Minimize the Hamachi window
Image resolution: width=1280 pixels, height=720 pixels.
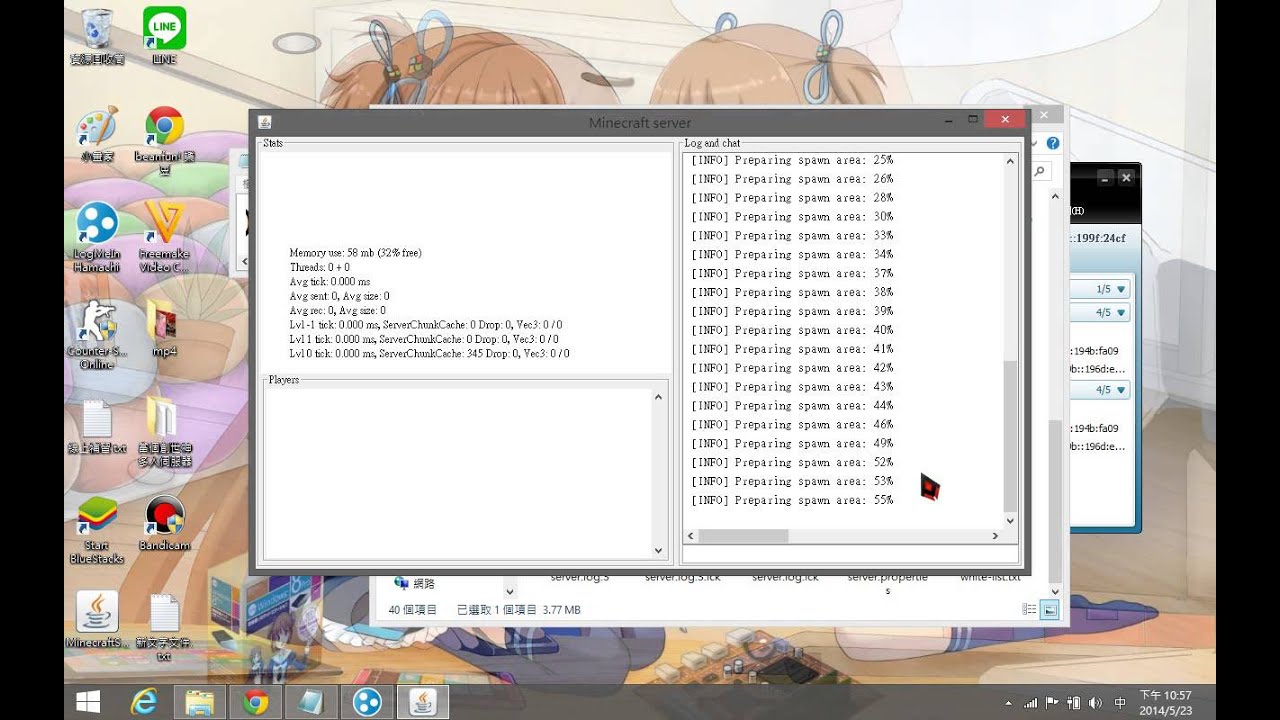[1105, 178]
